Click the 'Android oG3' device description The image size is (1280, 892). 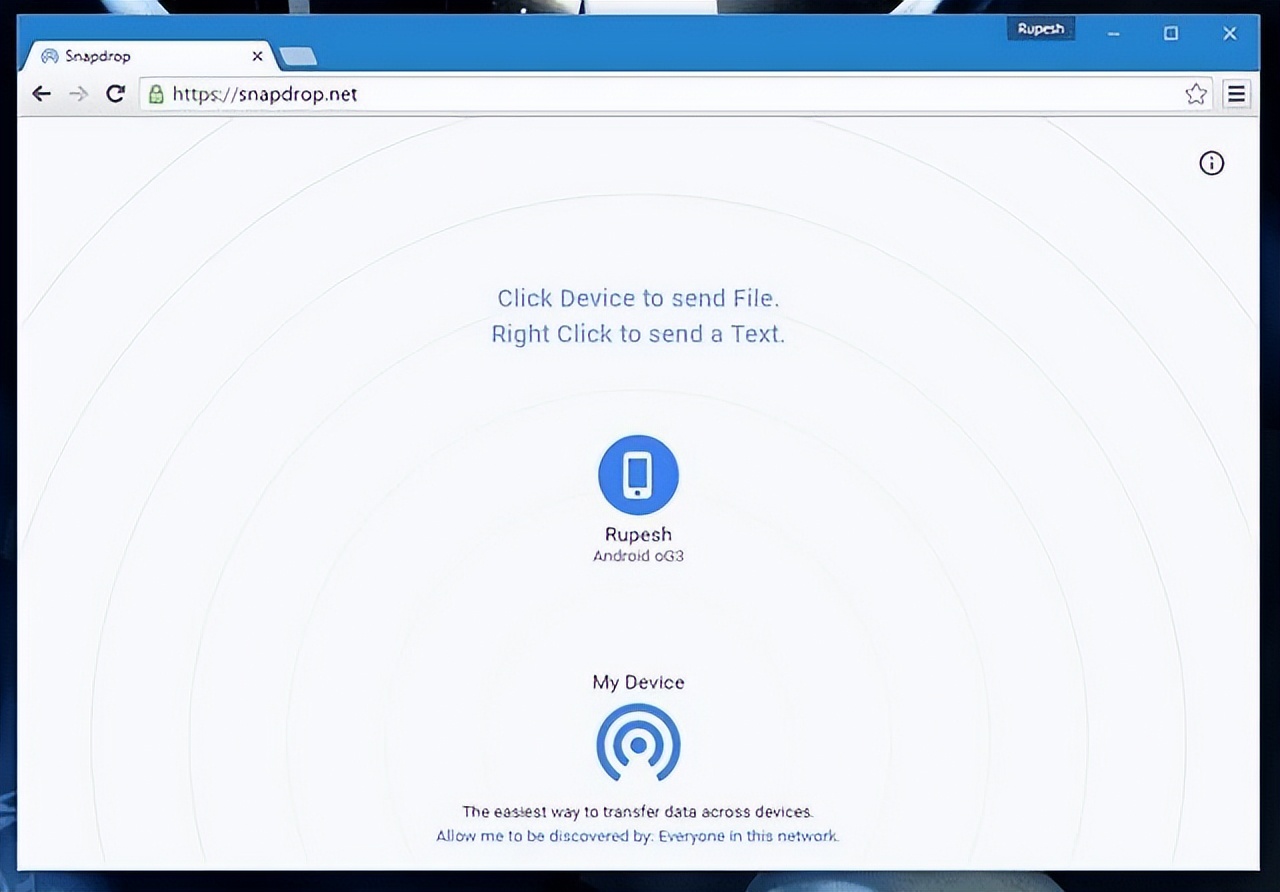[638, 556]
